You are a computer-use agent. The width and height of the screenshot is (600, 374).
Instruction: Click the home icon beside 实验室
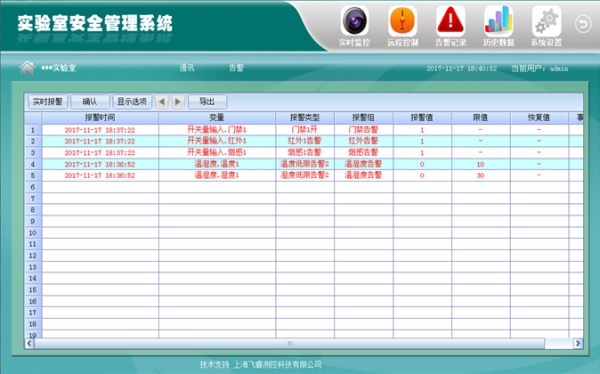(27, 68)
